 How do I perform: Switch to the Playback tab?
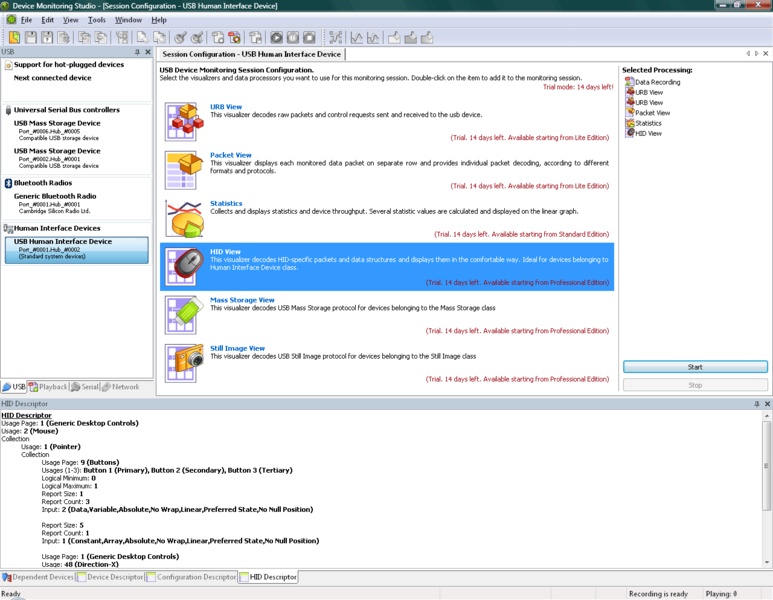pyautogui.click(x=48, y=387)
